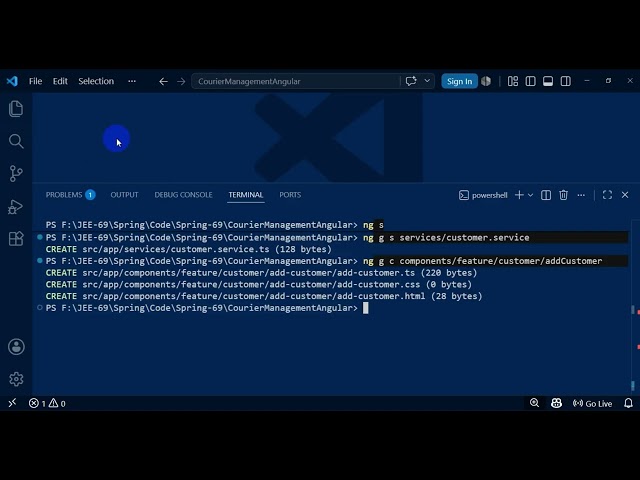Open the notifications bell
This screenshot has width=640, height=480.
(x=629, y=403)
